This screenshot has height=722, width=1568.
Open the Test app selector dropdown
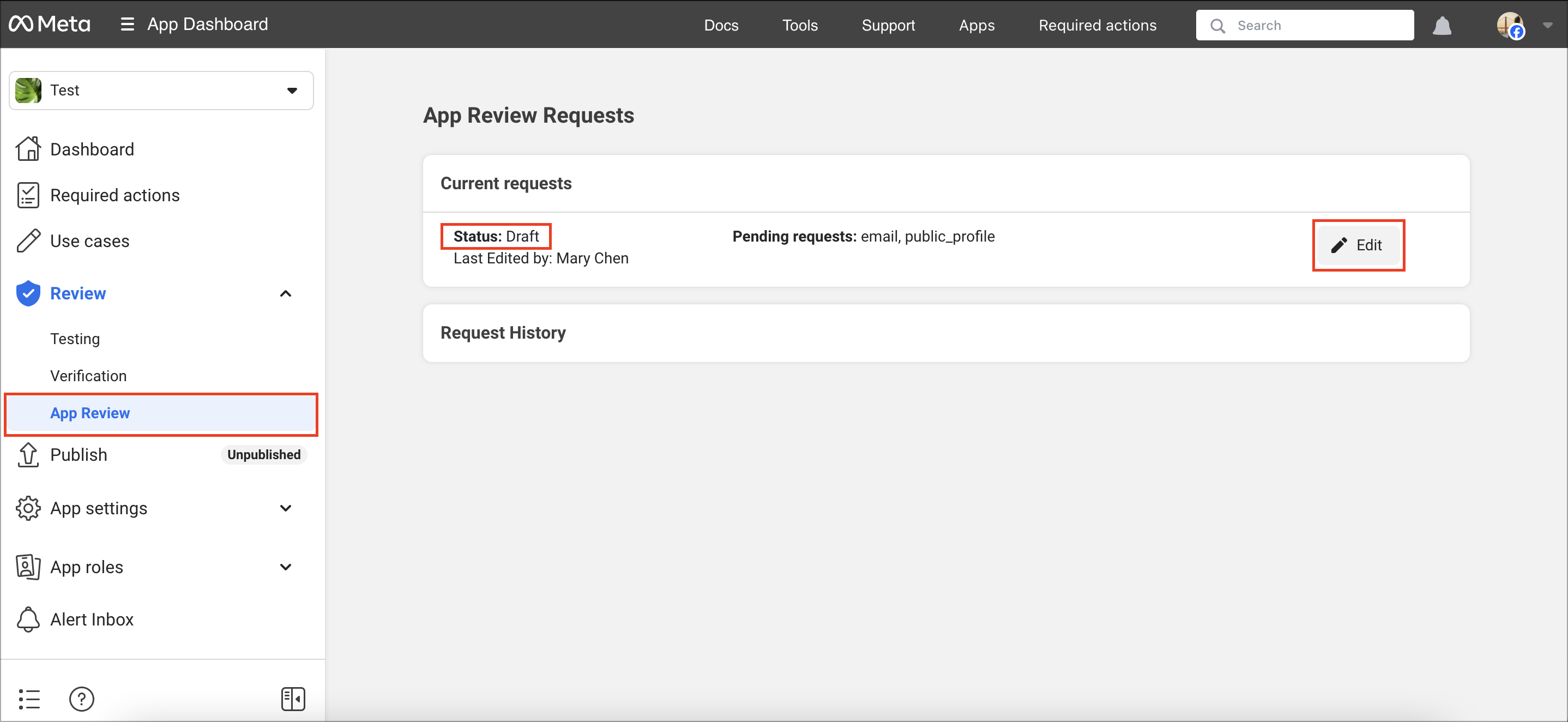pos(161,90)
